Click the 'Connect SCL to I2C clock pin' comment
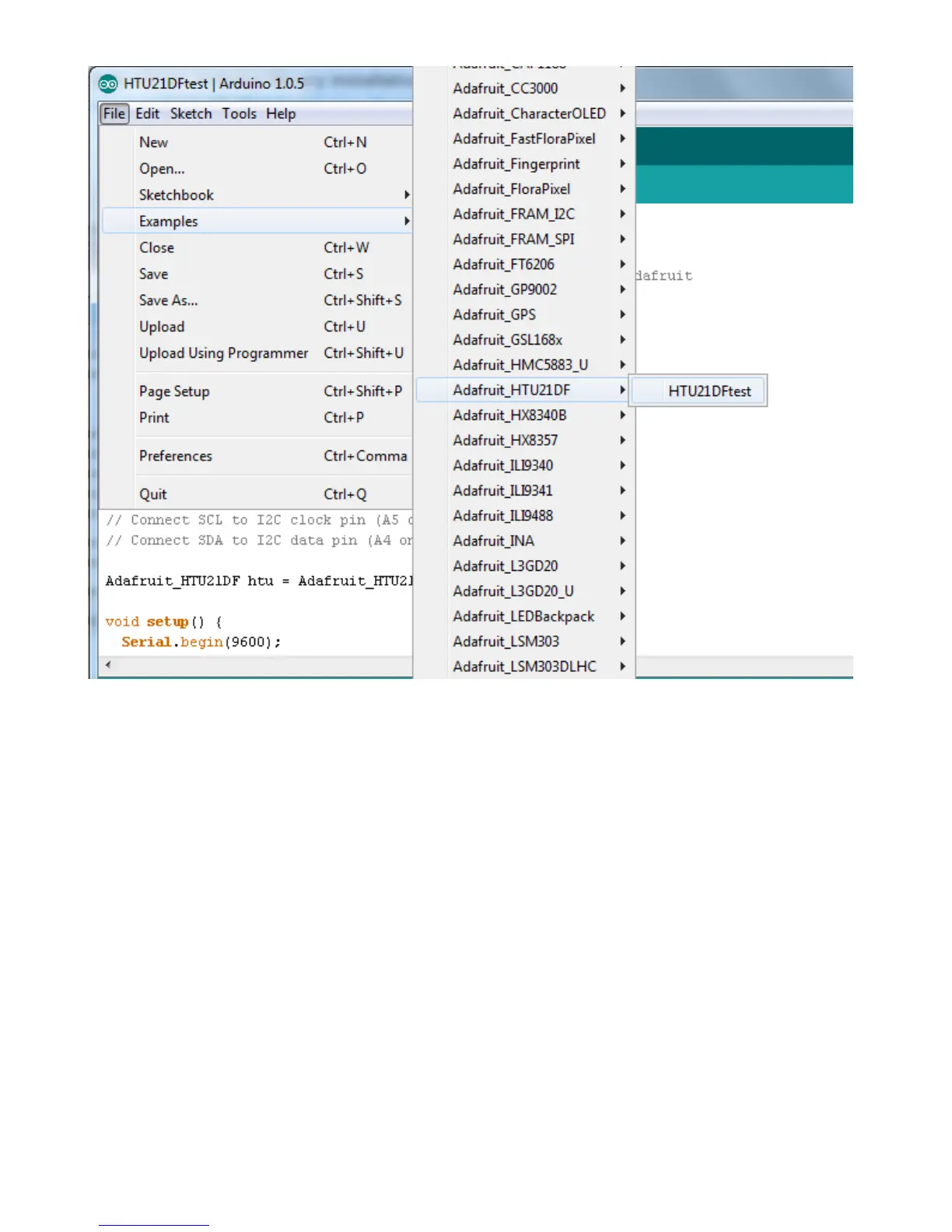Viewport: 952px width, 1232px height. (x=260, y=520)
